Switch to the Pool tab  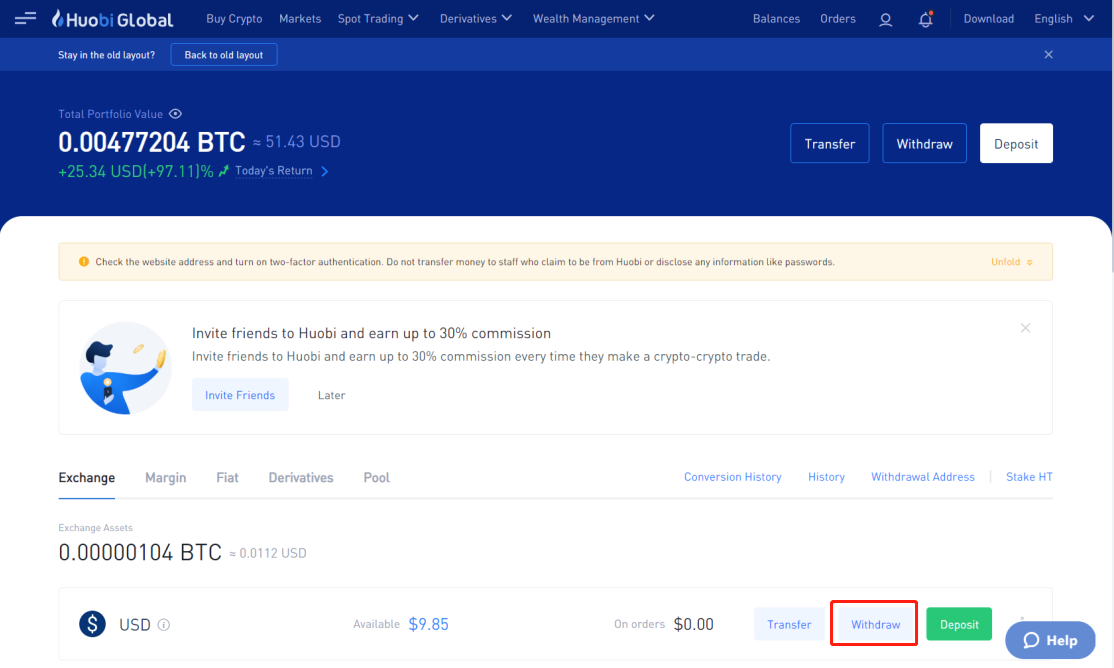click(377, 478)
